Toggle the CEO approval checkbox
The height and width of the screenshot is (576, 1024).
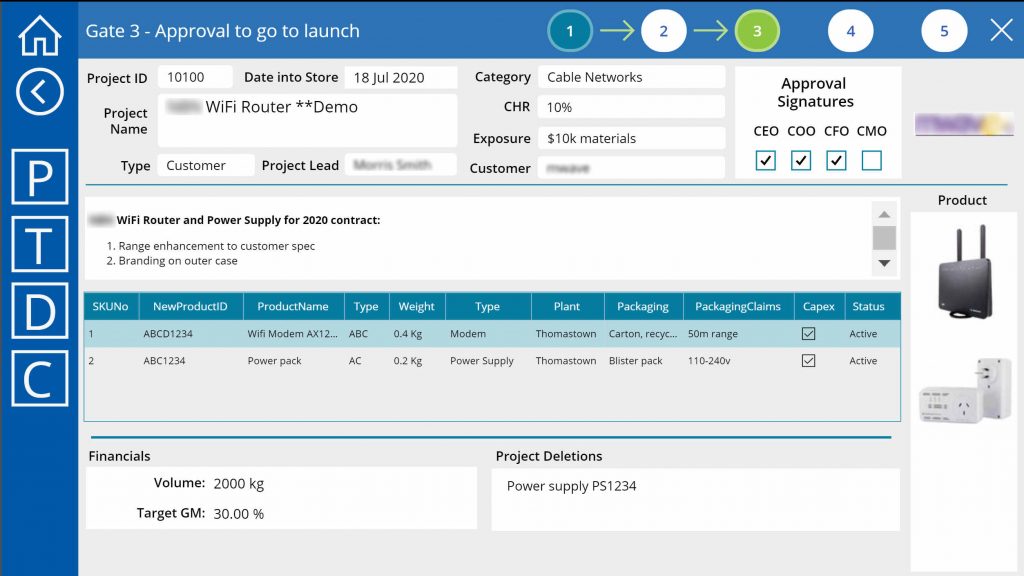coord(765,160)
